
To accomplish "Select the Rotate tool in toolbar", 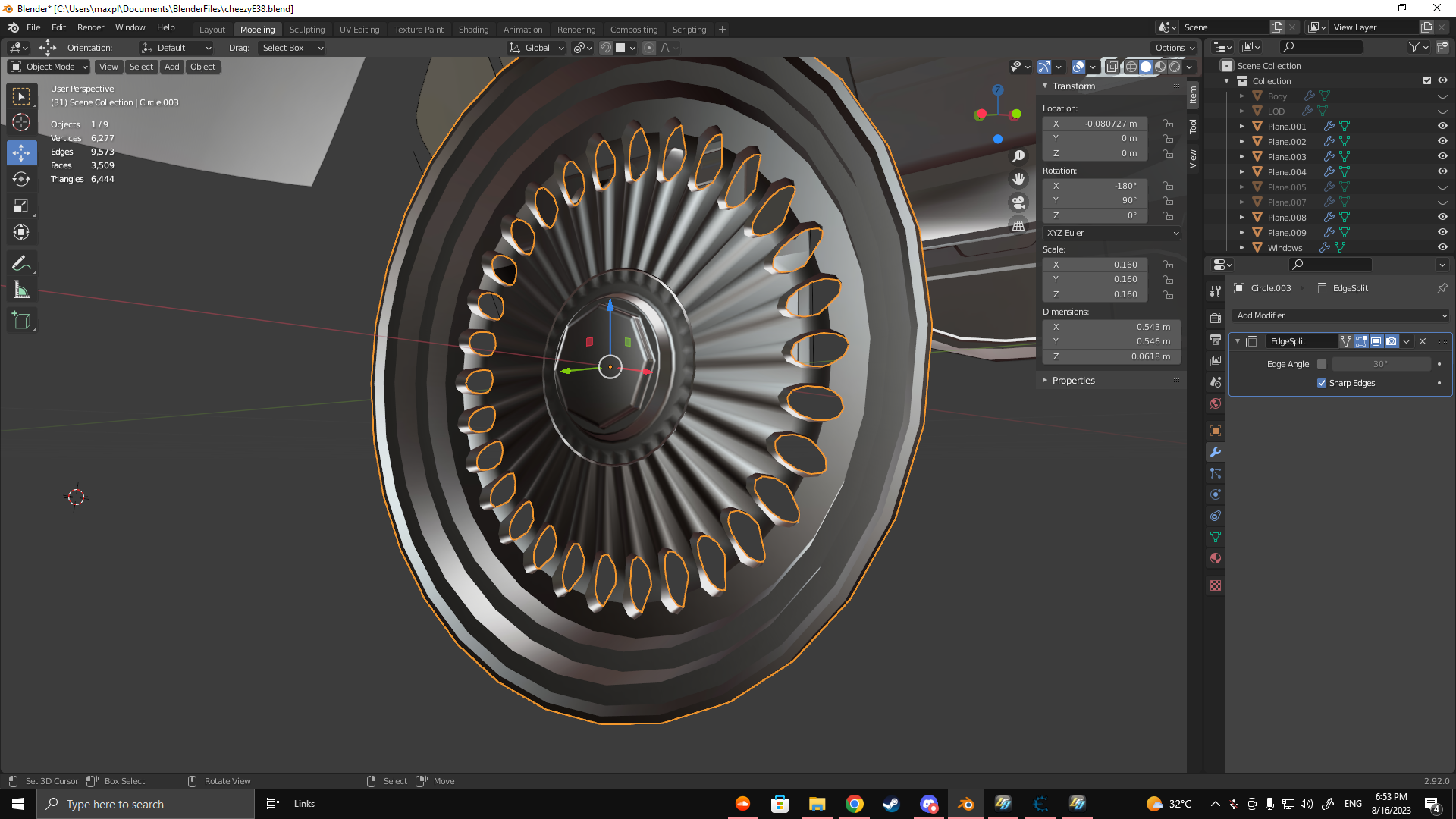I will 21,179.
